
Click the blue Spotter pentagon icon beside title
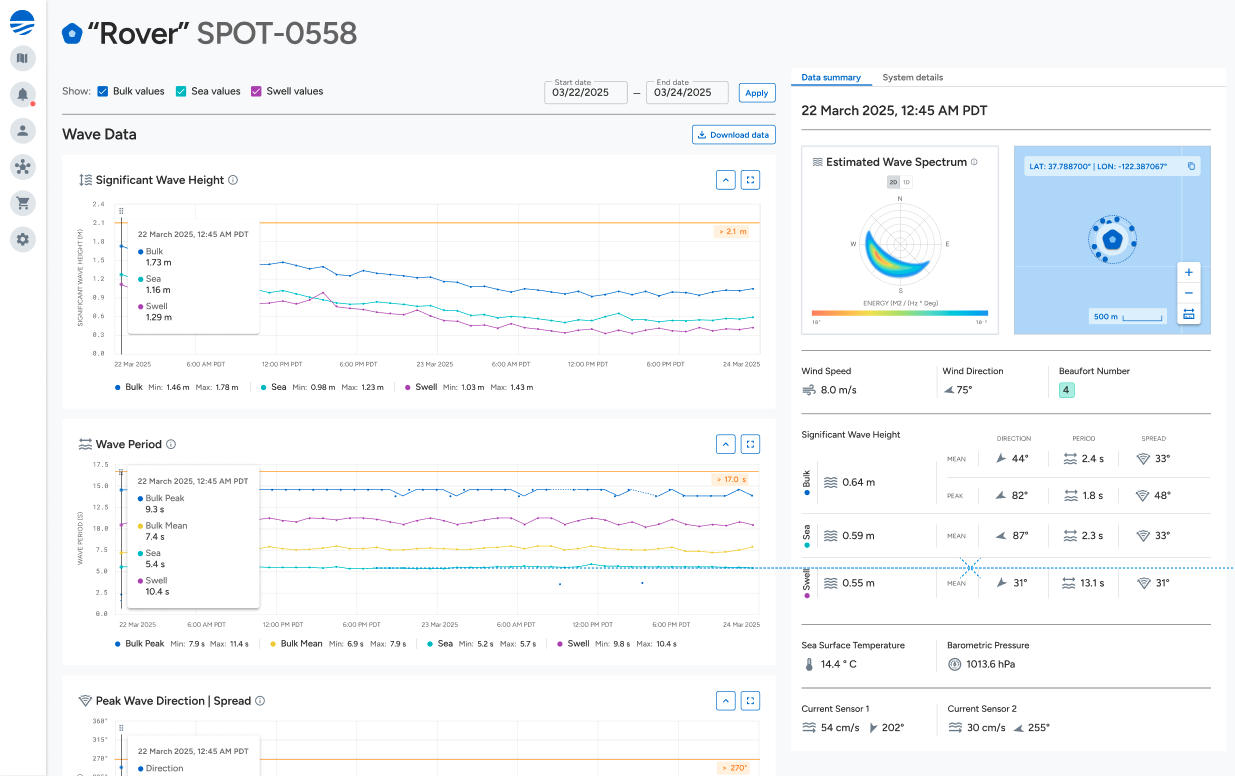point(72,34)
